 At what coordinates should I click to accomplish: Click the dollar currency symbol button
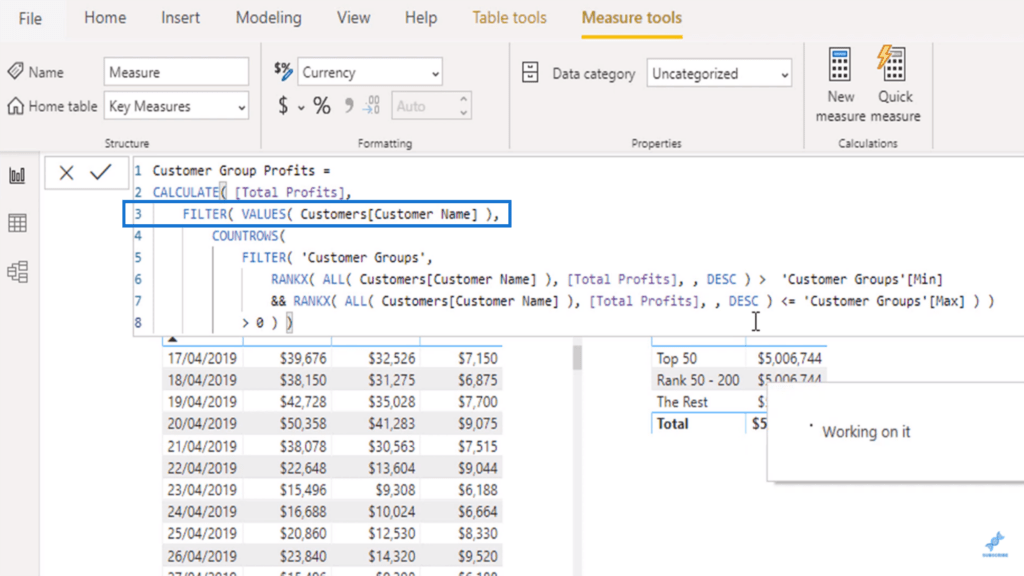click(283, 106)
